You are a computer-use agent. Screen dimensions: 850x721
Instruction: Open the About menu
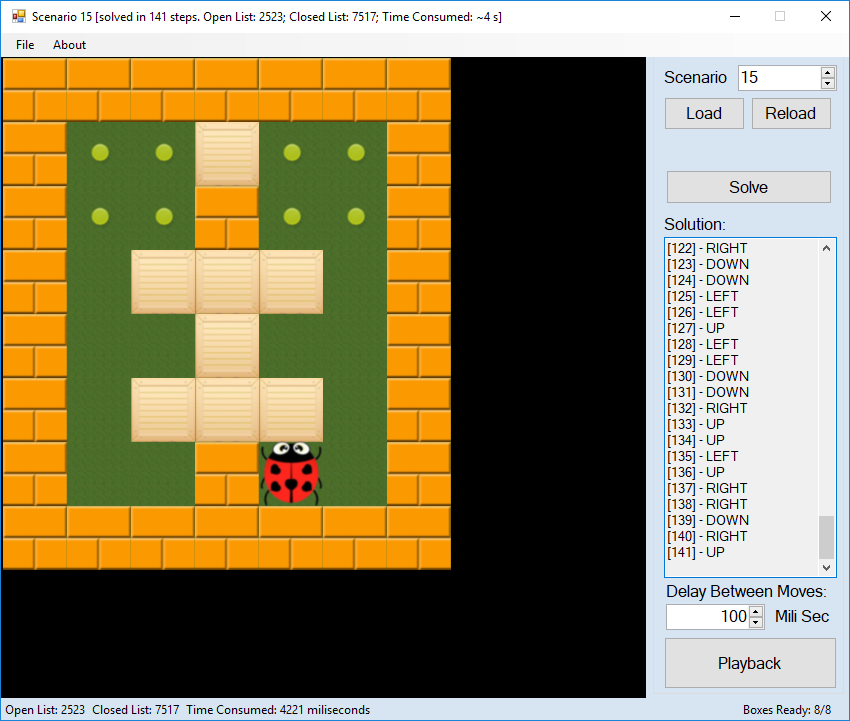click(x=69, y=45)
